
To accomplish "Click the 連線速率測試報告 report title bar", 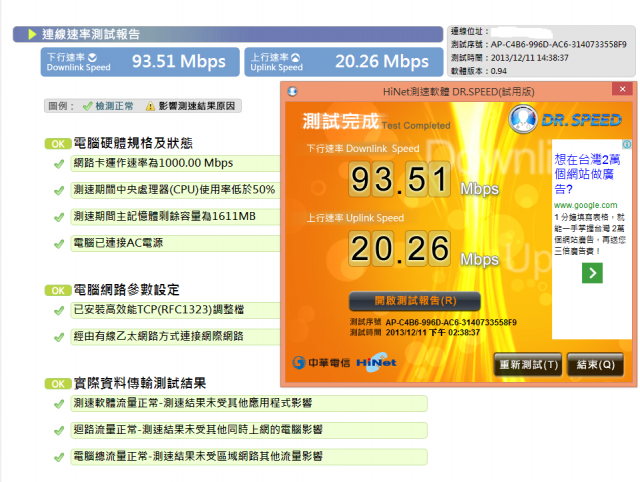I will [228, 34].
